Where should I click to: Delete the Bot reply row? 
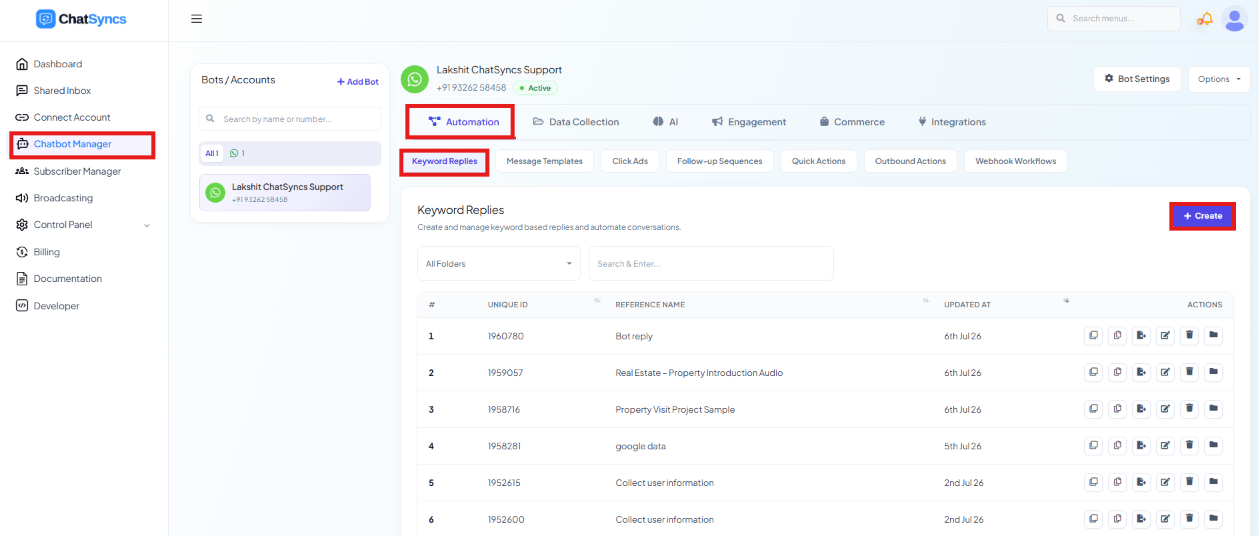click(x=1189, y=336)
